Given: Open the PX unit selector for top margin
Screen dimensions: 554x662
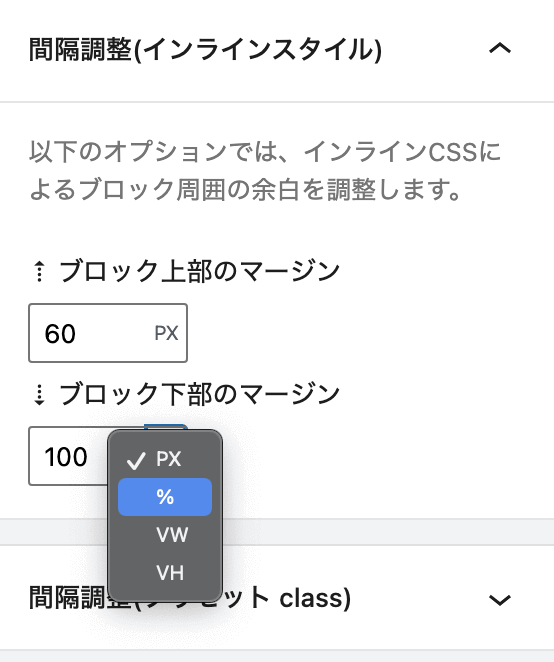Looking at the screenshot, I should [x=166, y=333].
